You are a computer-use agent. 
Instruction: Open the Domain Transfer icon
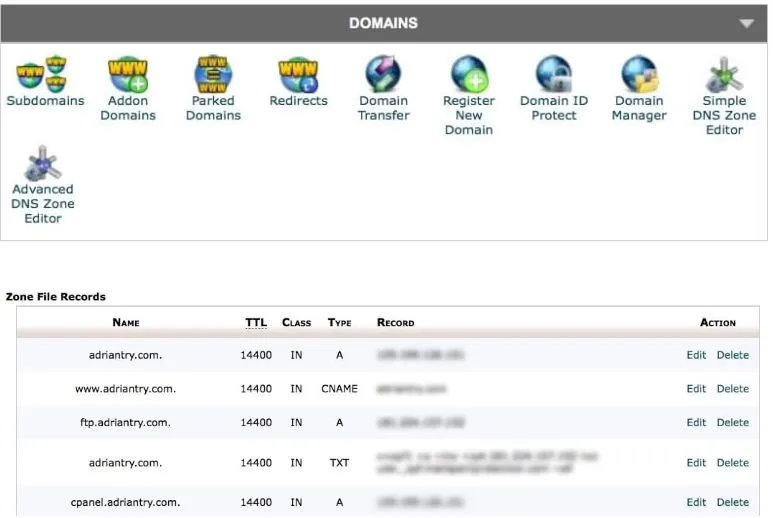[x=384, y=75]
